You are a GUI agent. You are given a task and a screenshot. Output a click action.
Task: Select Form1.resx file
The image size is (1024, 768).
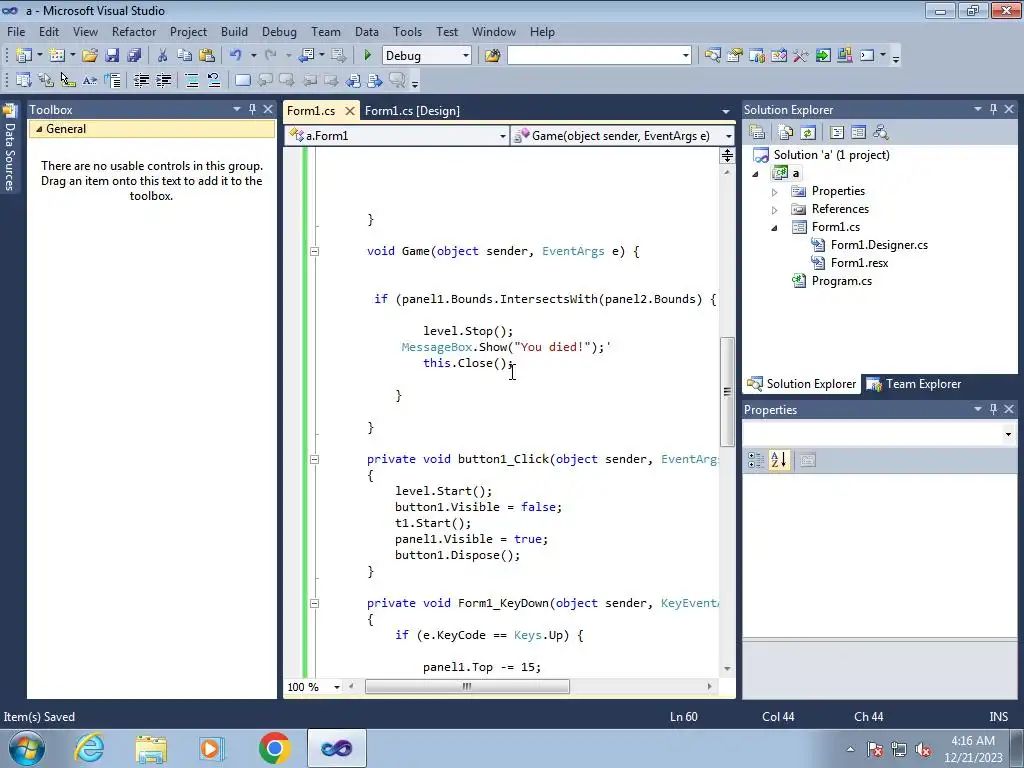tap(859, 263)
